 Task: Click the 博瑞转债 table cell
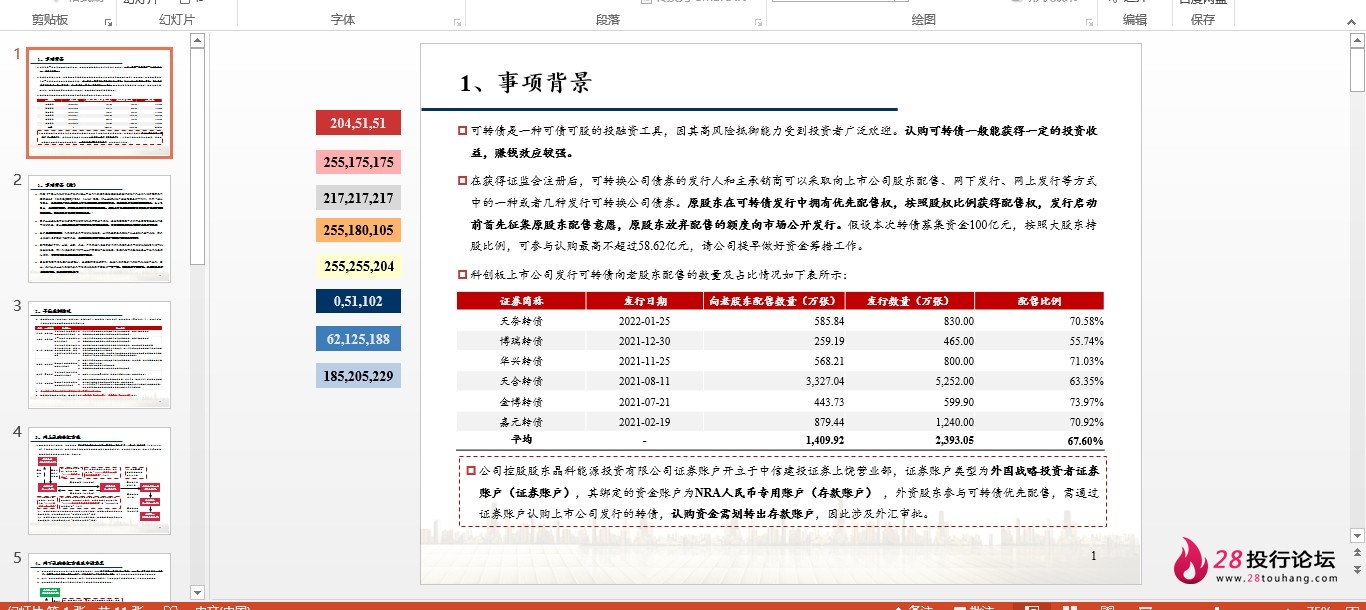(x=521, y=341)
